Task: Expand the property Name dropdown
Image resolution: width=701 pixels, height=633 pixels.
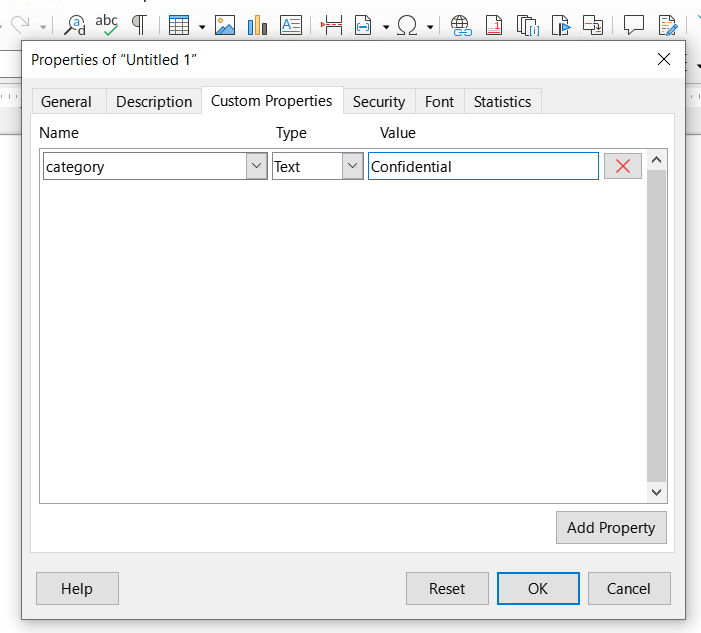Action: coord(256,167)
